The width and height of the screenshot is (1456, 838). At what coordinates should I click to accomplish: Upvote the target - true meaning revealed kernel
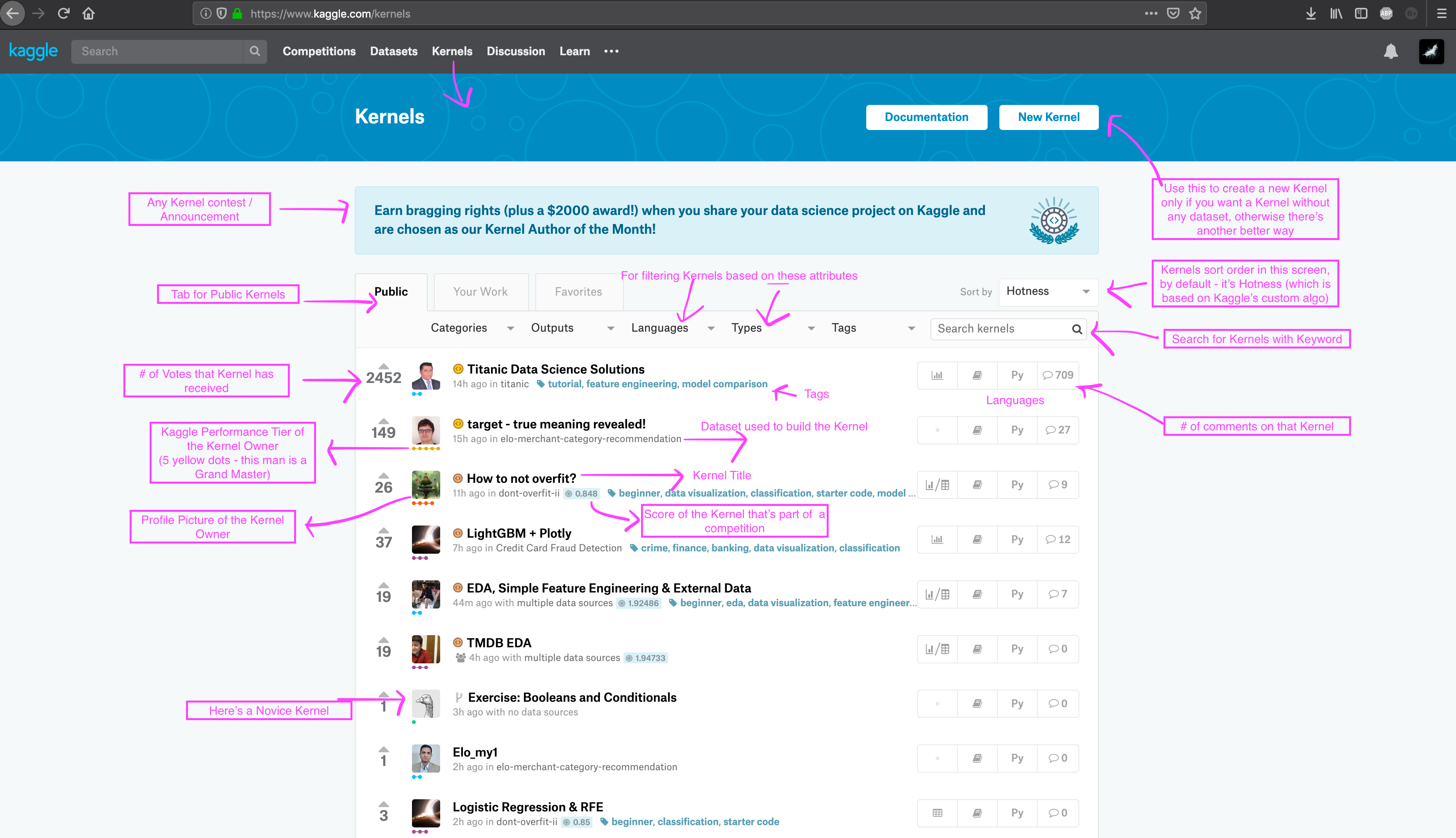(x=383, y=421)
